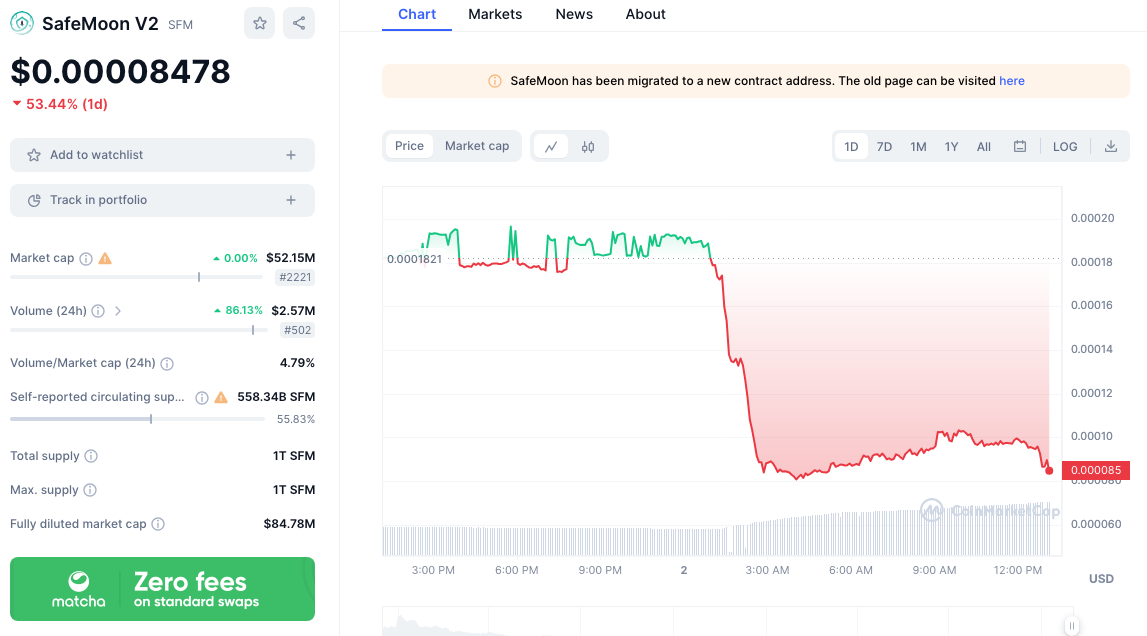
Task: Select the line chart view icon
Action: coord(551,146)
